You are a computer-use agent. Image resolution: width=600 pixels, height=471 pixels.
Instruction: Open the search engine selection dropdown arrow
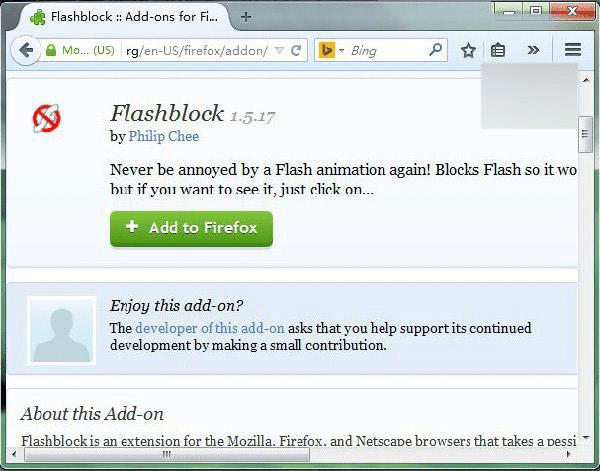[342, 50]
